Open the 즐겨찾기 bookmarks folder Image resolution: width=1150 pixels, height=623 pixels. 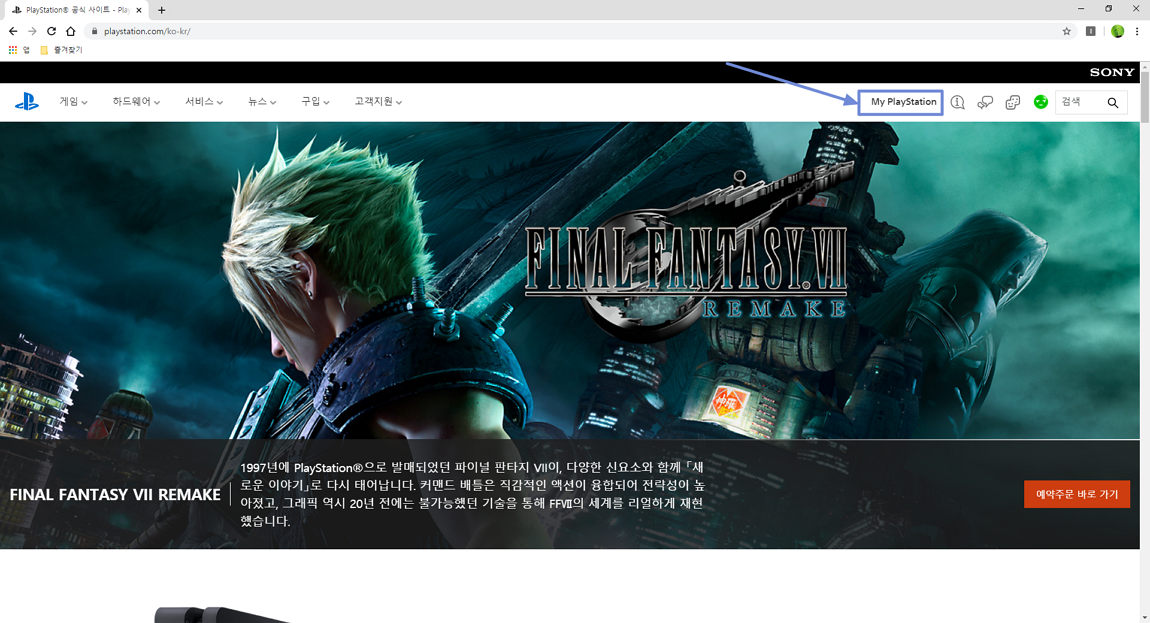click(x=61, y=50)
